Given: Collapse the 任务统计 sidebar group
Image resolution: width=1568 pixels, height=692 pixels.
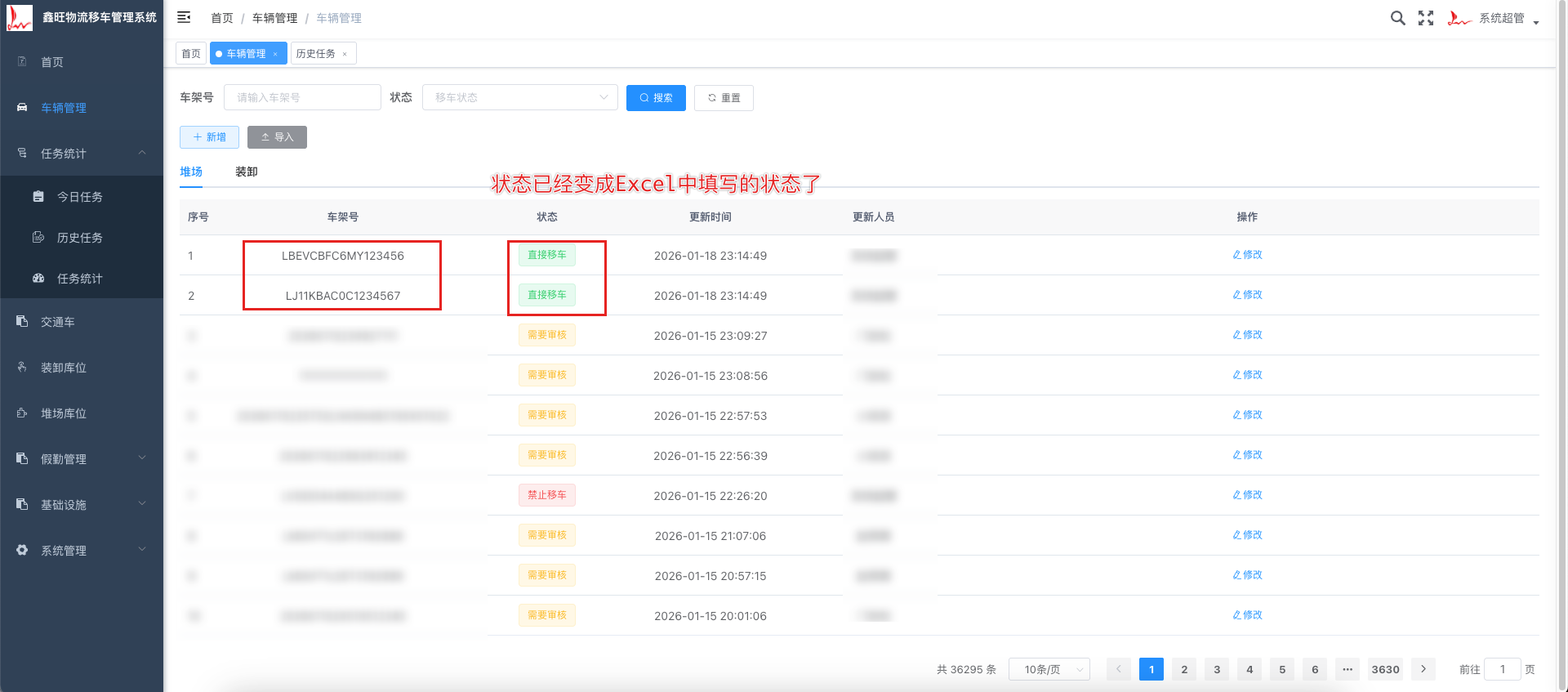Looking at the screenshot, I should pos(82,154).
